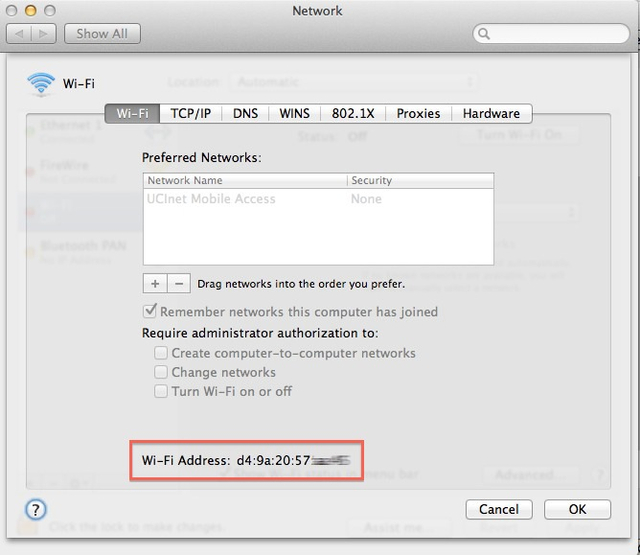Click the magnifier icon in search
The height and width of the screenshot is (555, 640).
pos(484,33)
